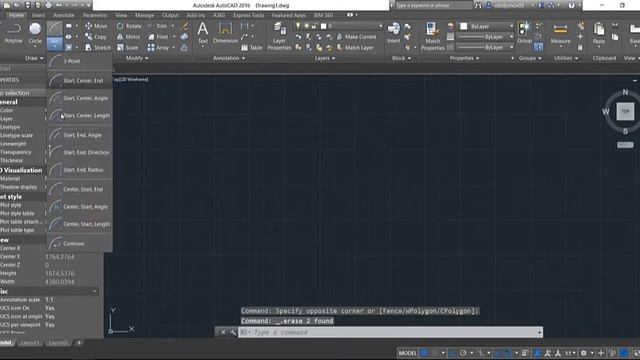Open the Measure utility
The image size is (640, 360).
click(x=560, y=33)
